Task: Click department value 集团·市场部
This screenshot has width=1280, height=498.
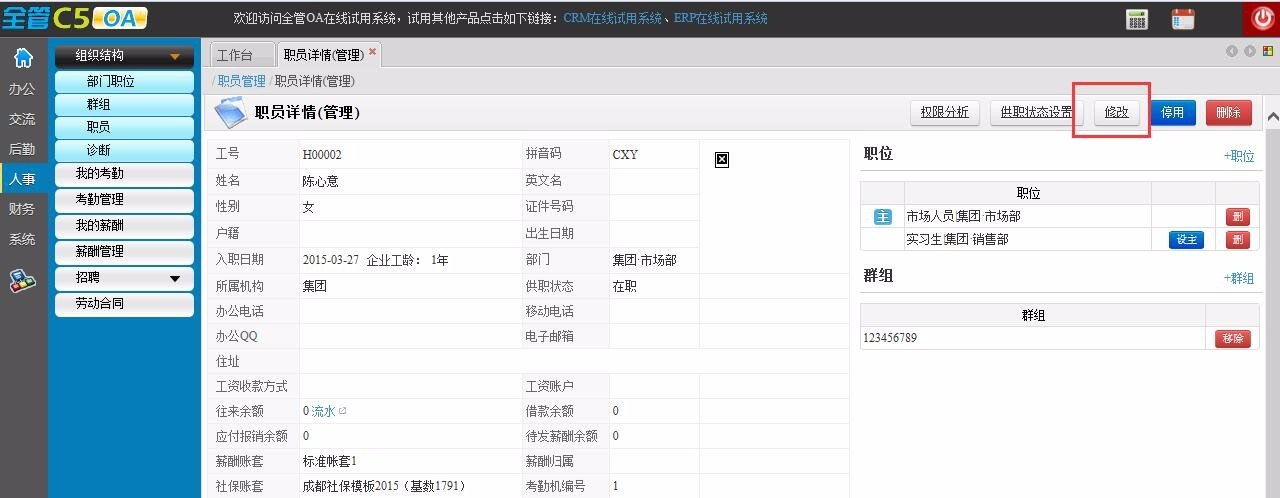Action: [644, 260]
